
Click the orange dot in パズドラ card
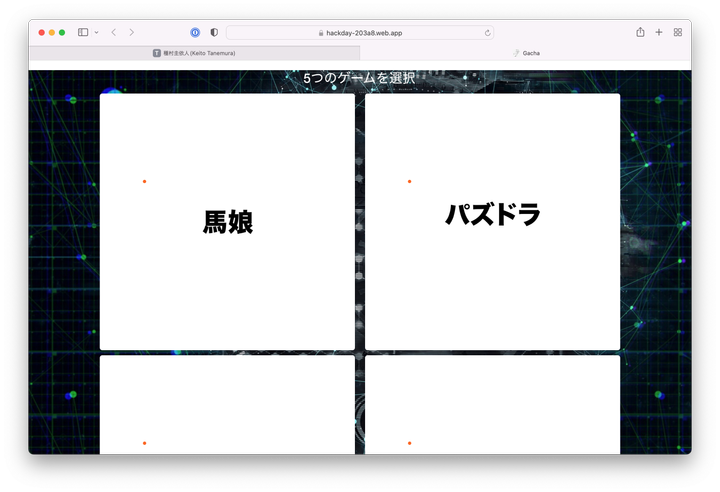pos(410,181)
